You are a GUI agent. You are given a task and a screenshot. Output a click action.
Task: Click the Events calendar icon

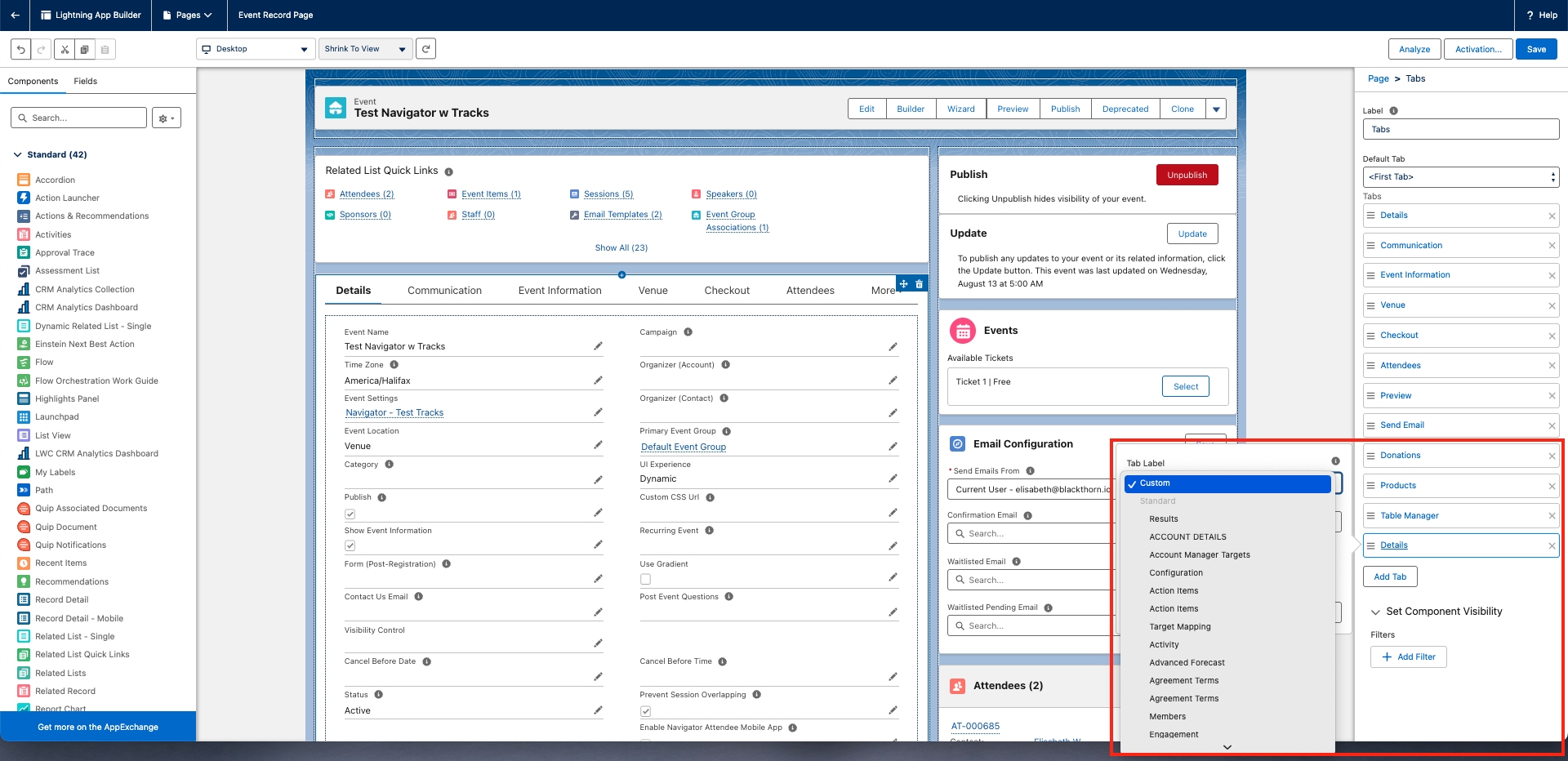(x=963, y=331)
